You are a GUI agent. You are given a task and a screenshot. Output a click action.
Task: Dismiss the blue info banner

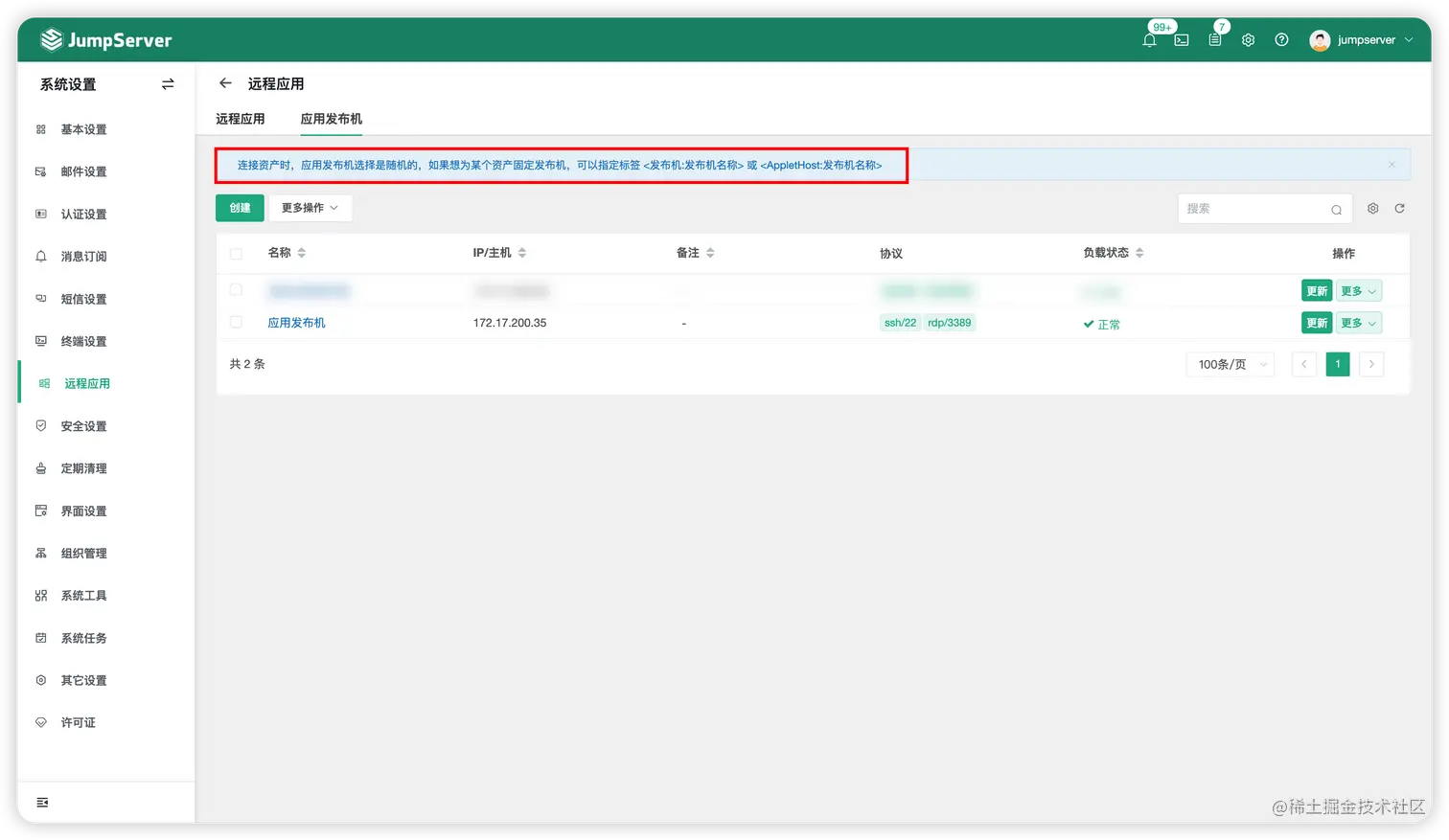[x=1391, y=165]
